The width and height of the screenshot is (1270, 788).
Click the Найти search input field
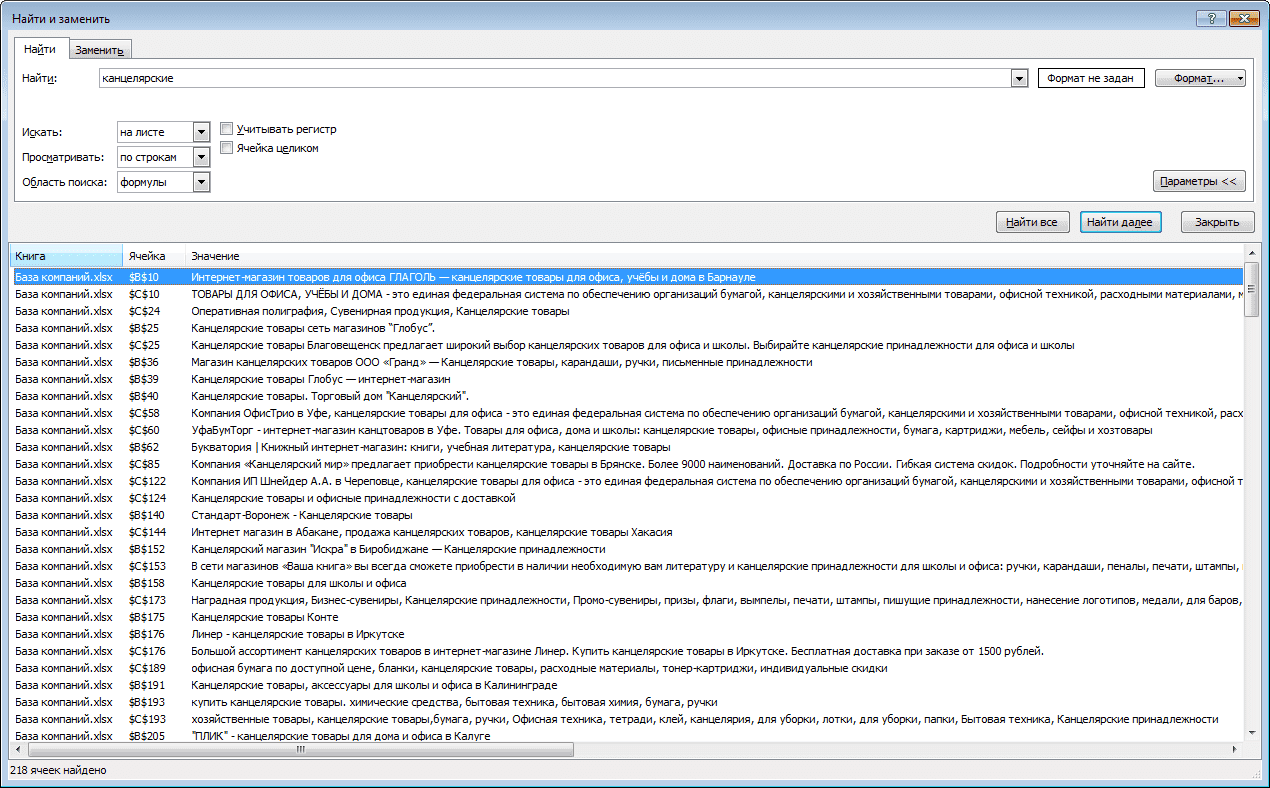[x=555, y=78]
